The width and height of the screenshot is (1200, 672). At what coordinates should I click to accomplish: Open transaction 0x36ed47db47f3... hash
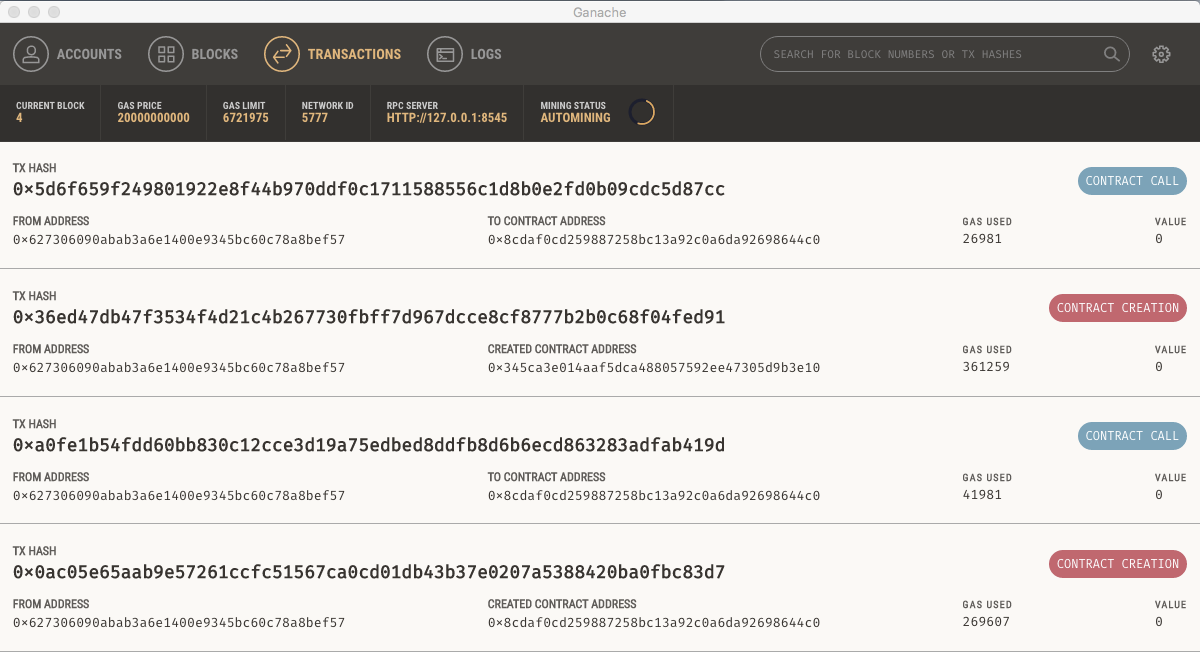point(369,317)
